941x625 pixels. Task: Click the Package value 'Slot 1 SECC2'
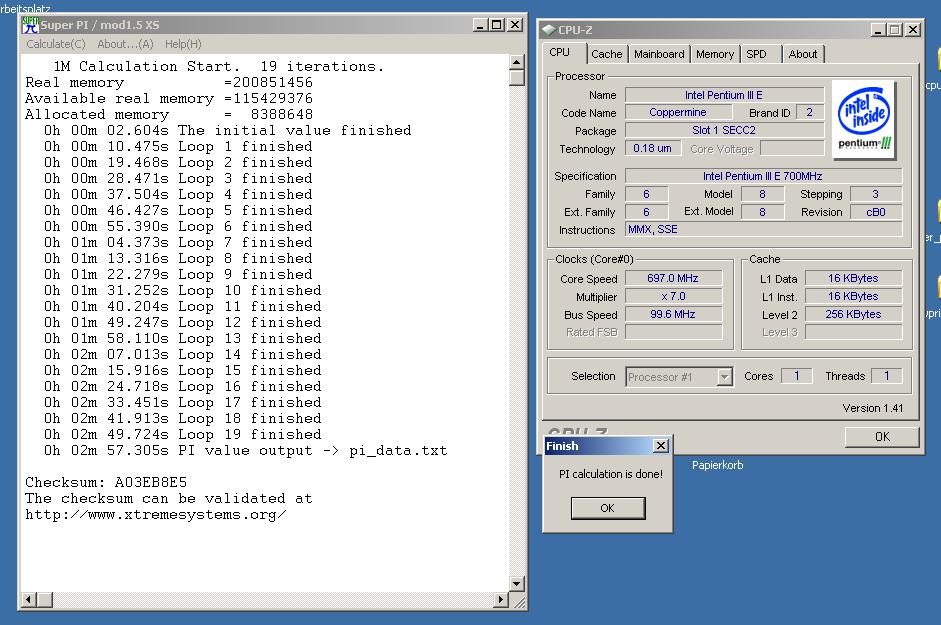click(724, 130)
